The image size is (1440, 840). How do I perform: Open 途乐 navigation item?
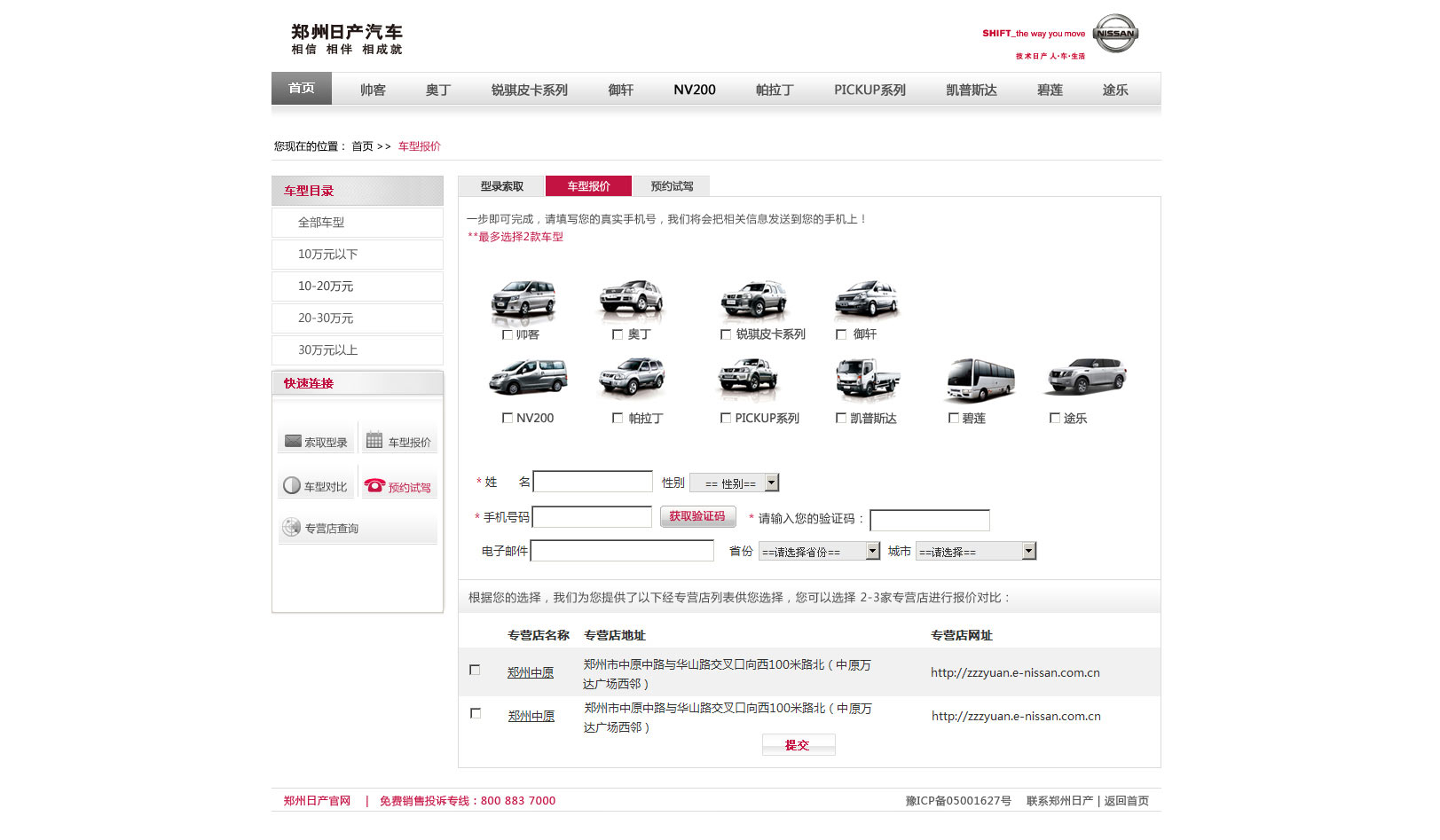[x=1115, y=90]
